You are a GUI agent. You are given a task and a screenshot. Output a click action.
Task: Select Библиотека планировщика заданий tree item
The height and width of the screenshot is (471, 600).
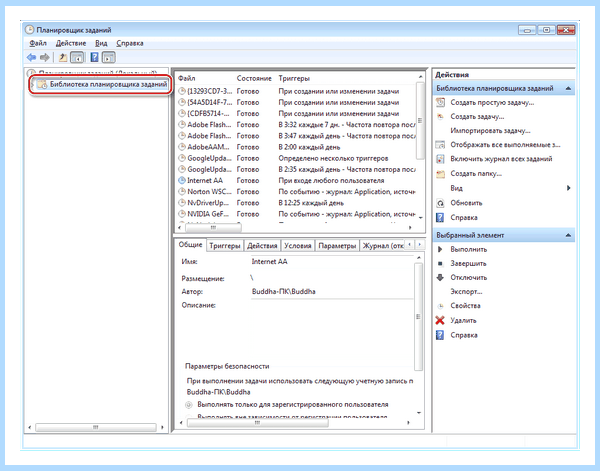tap(108, 85)
